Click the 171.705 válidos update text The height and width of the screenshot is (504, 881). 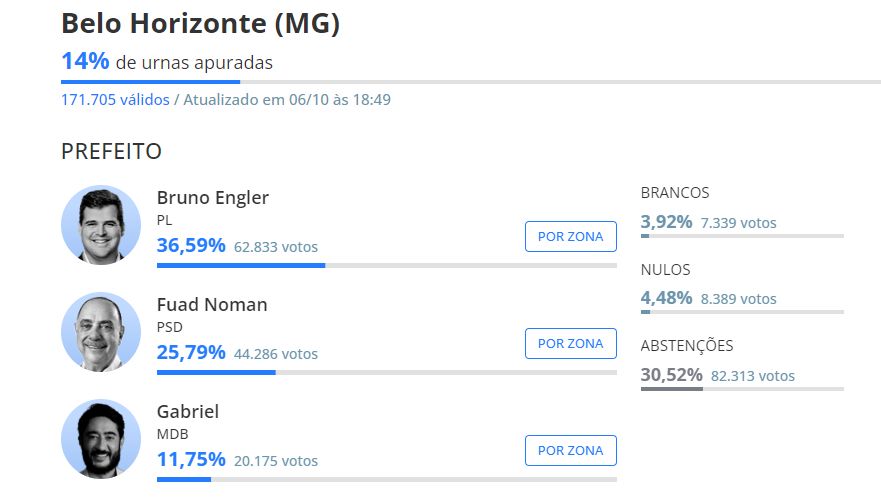225,100
